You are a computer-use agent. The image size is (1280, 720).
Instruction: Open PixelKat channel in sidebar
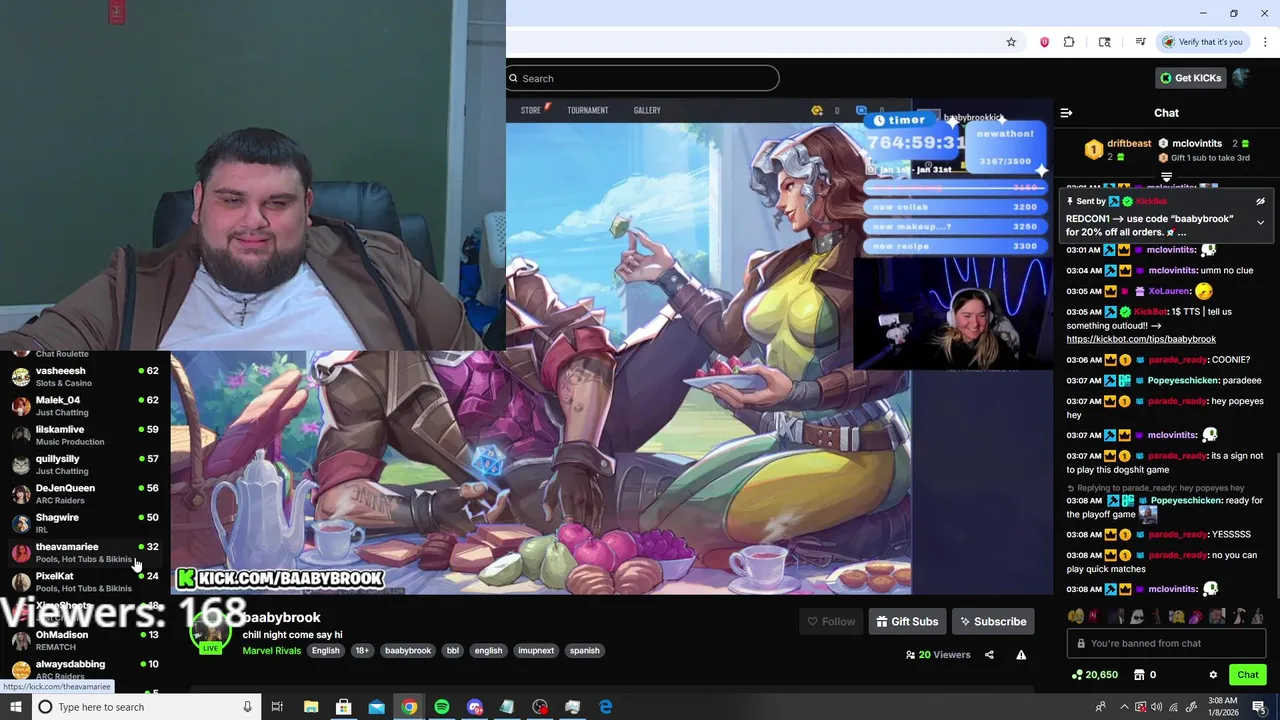pos(85,581)
